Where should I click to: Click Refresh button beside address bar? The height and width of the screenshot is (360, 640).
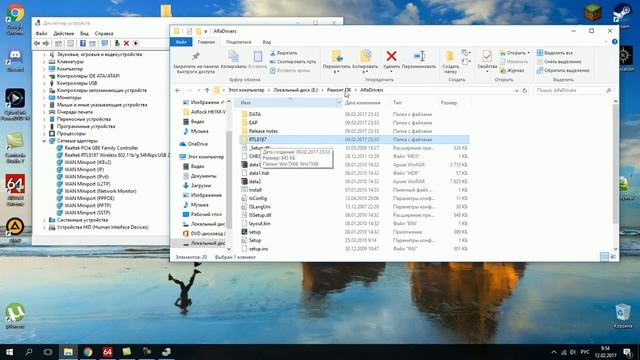[x=525, y=90]
